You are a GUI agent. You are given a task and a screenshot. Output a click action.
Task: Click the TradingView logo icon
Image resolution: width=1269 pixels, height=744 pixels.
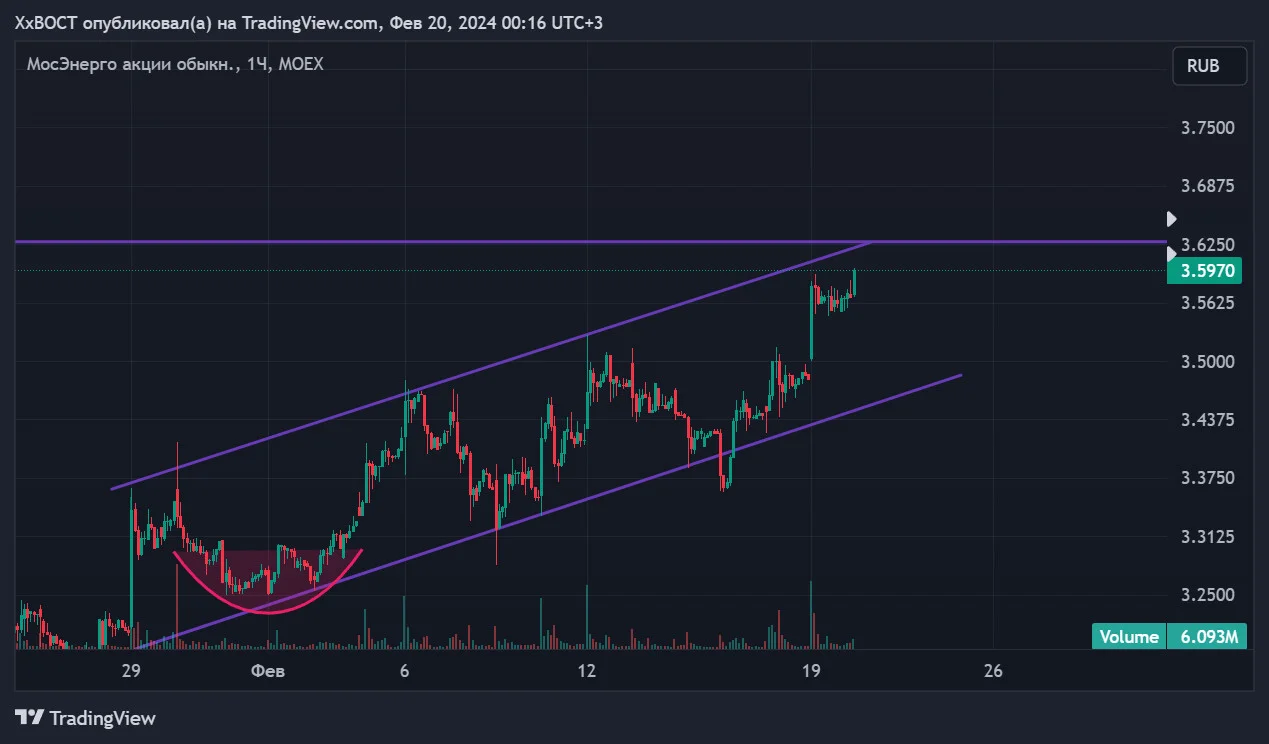click(x=30, y=718)
